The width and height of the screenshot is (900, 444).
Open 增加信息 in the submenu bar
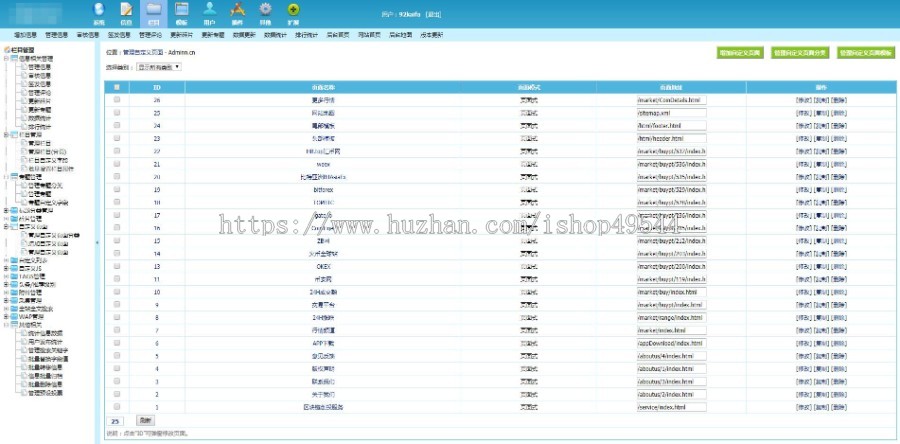[x=25, y=35]
